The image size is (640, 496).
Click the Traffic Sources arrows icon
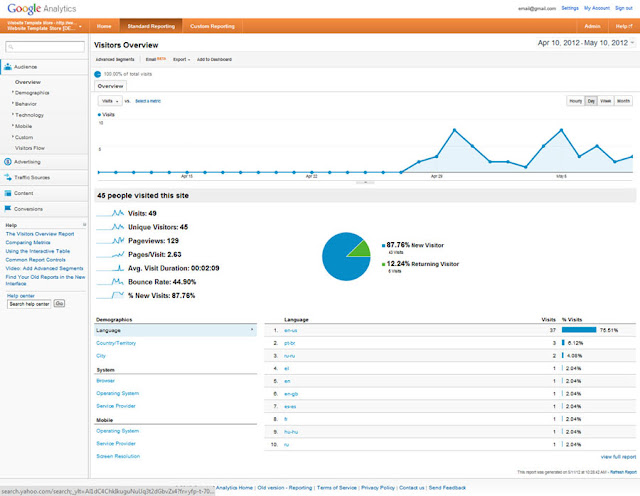[x=8, y=177]
